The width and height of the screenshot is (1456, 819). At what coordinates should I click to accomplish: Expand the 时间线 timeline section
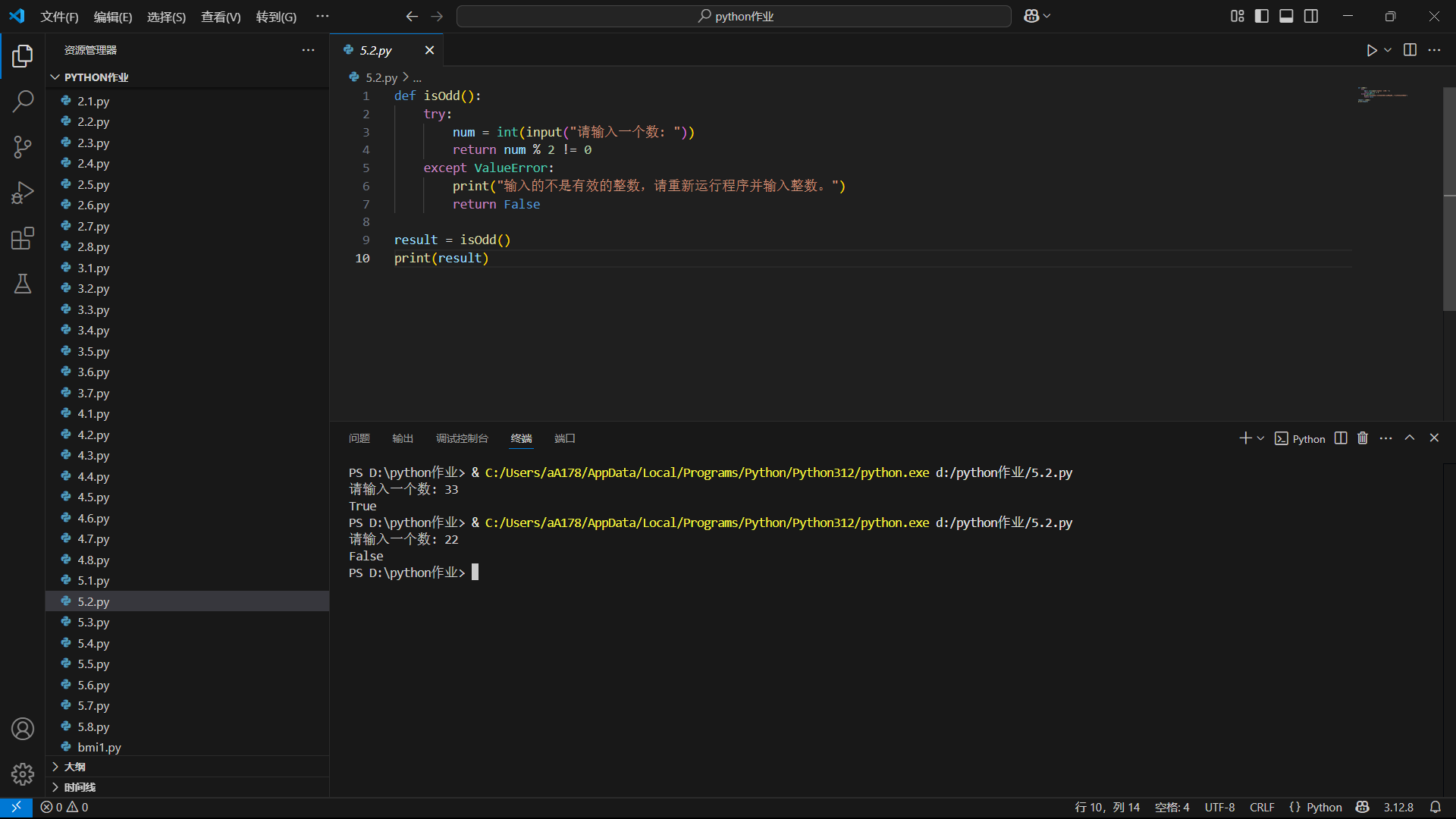pos(79,787)
